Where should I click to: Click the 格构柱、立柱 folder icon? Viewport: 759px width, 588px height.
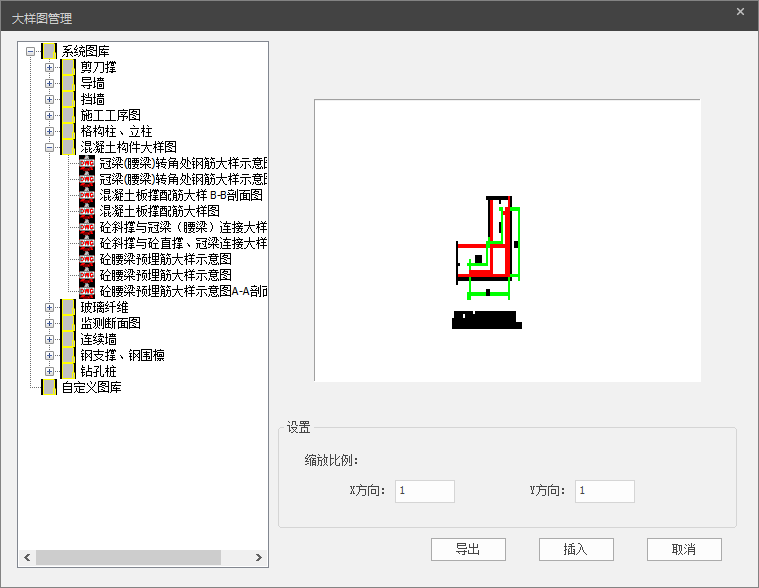tap(68, 131)
